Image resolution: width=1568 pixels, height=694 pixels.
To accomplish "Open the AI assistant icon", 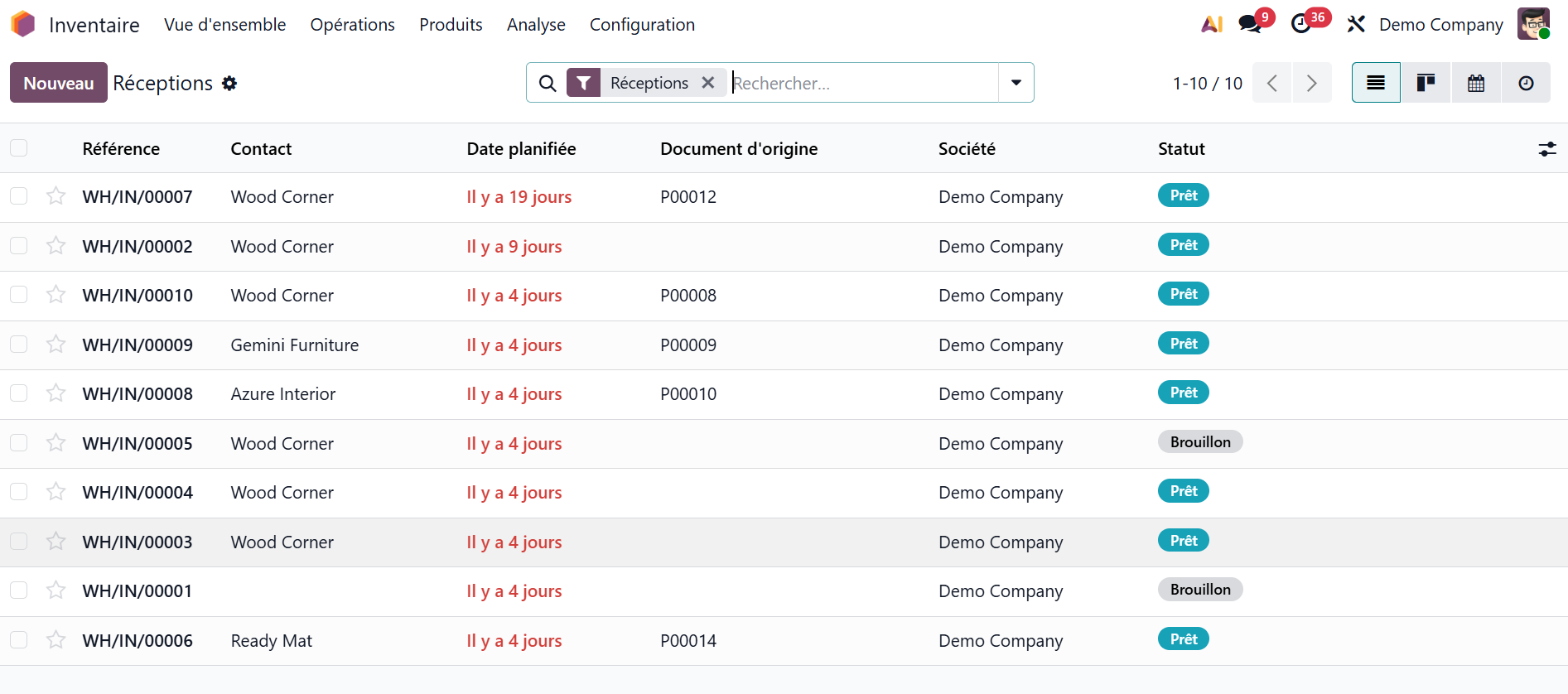I will tap(1212, 24).
